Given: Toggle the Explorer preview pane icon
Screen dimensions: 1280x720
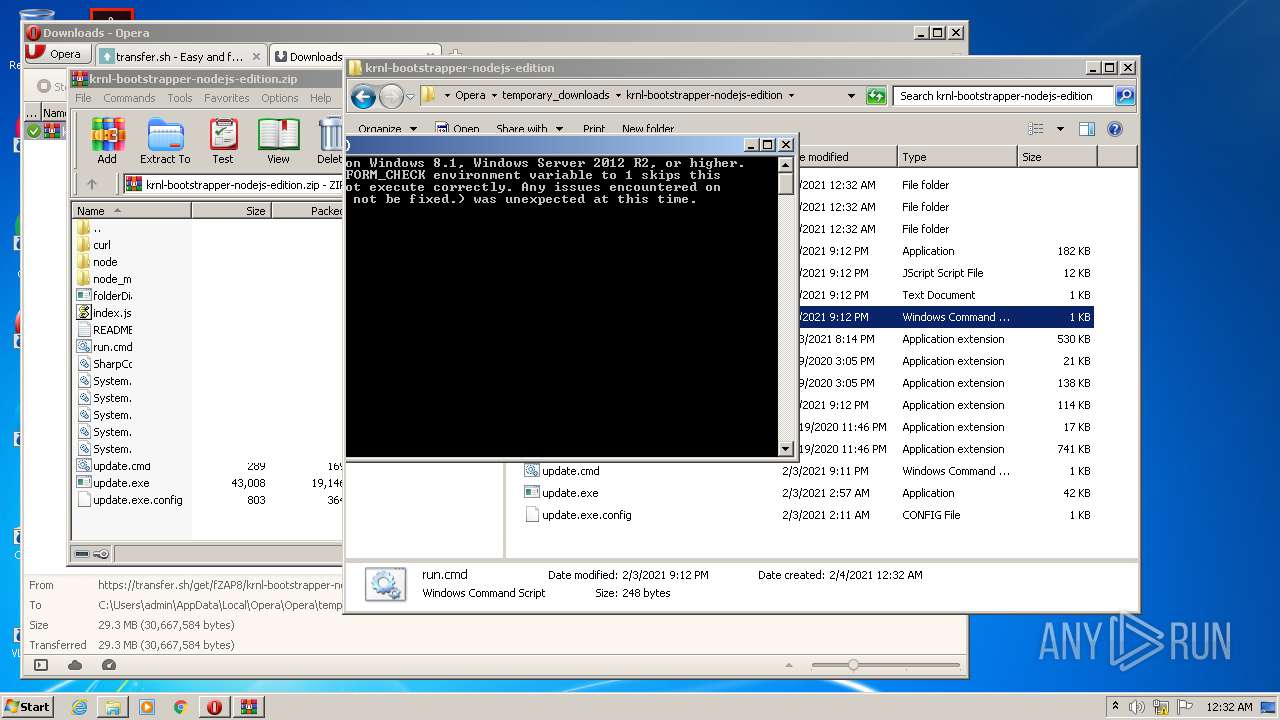Looking at the screenshot, I should click(1087, 129).
